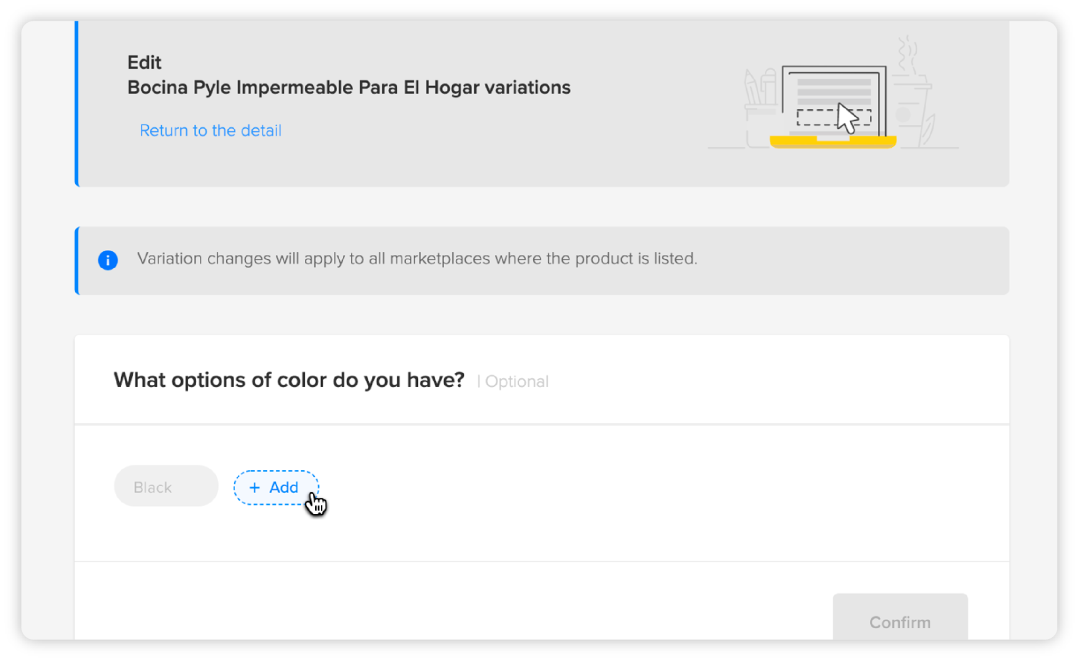Screen dimensions: 1080x661
Task: Click the Add button to add a color
Action: click(x=276, y=488)
